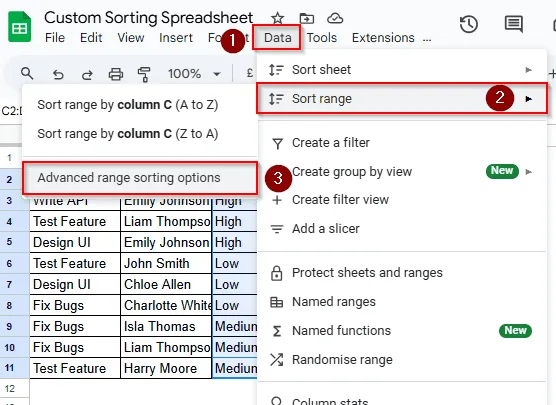Open the Insert menu
This screenshot has height=405, width=556.
point(176,38)
